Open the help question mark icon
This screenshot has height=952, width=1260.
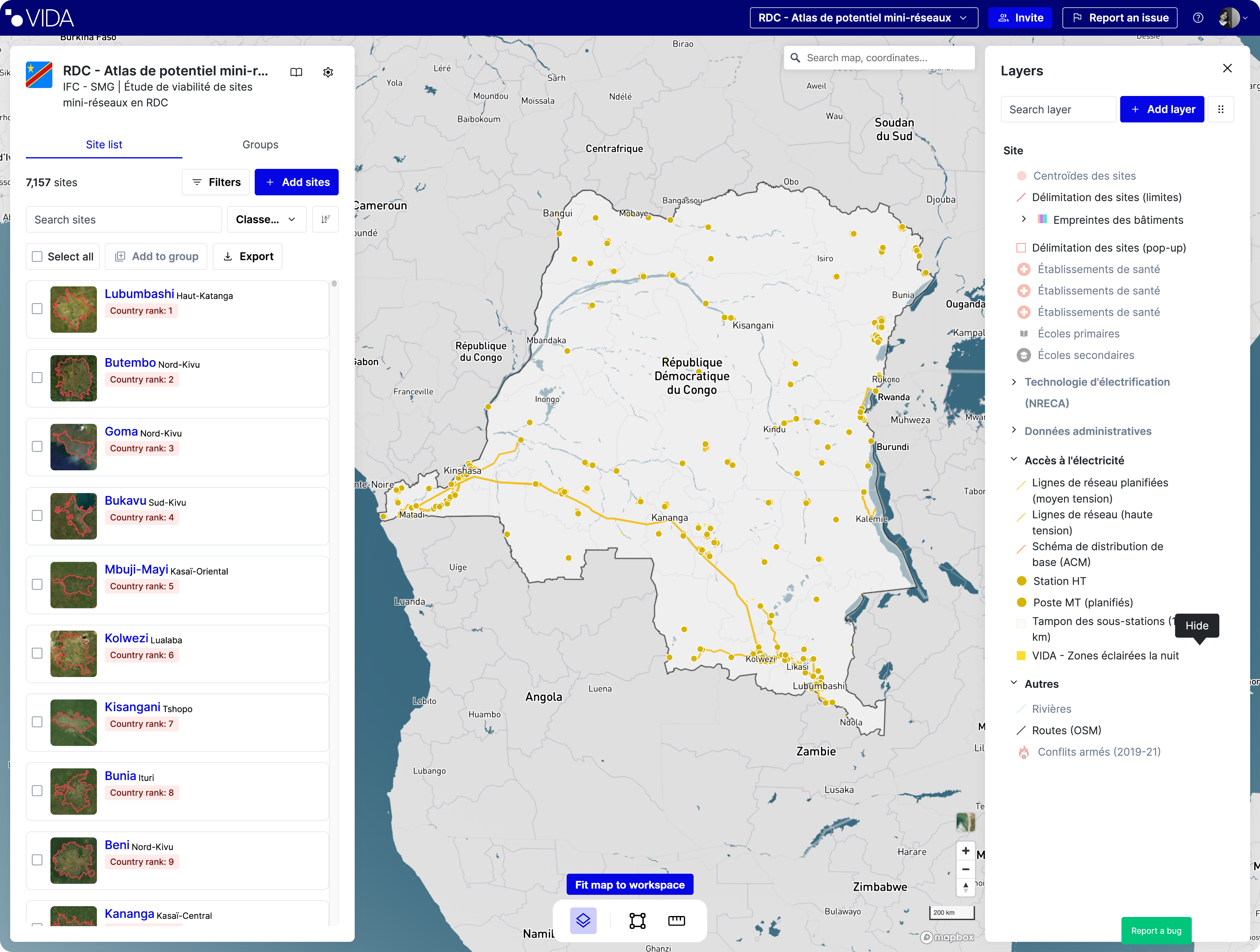click(1198, 18)
